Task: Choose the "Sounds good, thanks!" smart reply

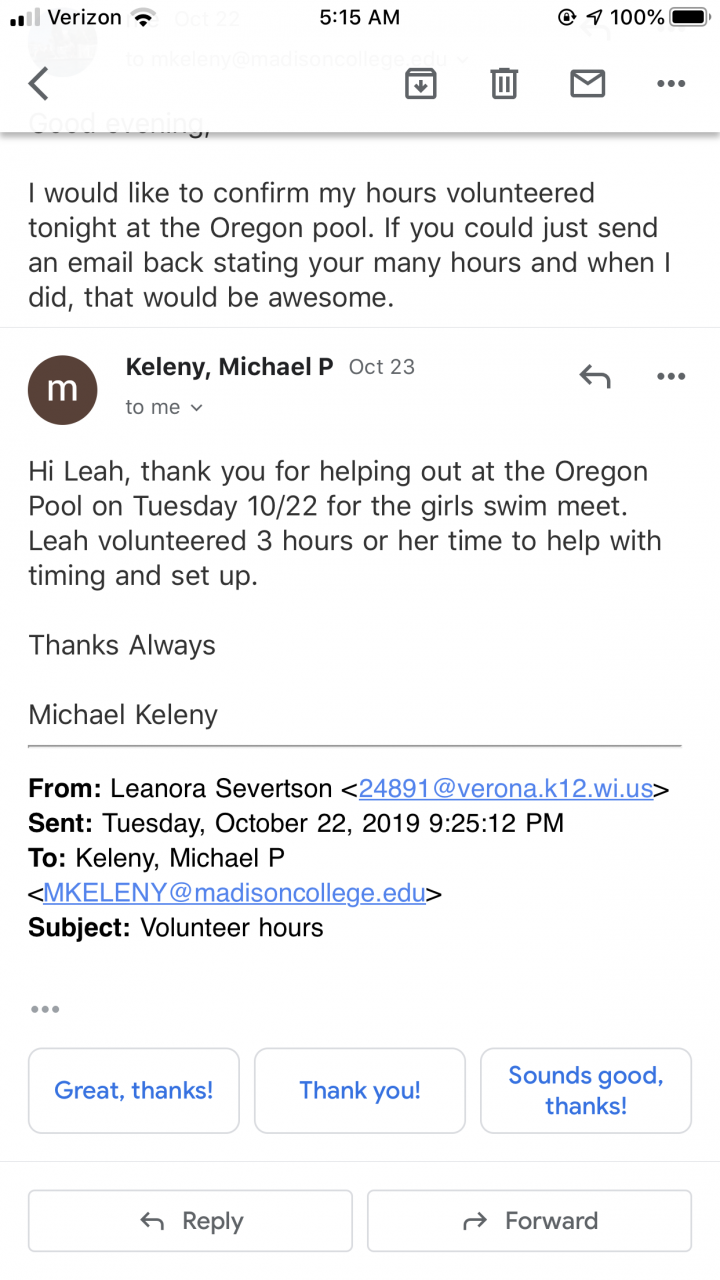Action: click(586, 1090)
